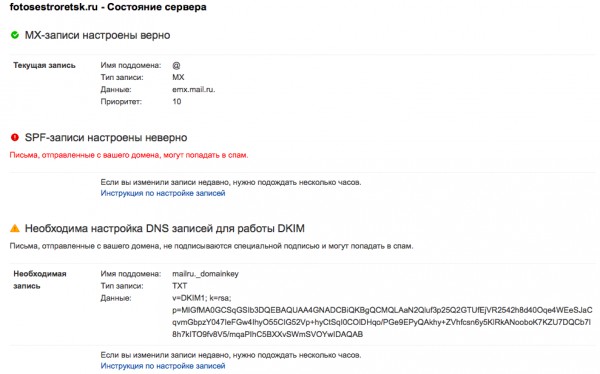This screenshot has height=374, width=600.
Task: Select the mailru._domainkey subdomain value
Action: click(x=205, y=274)
